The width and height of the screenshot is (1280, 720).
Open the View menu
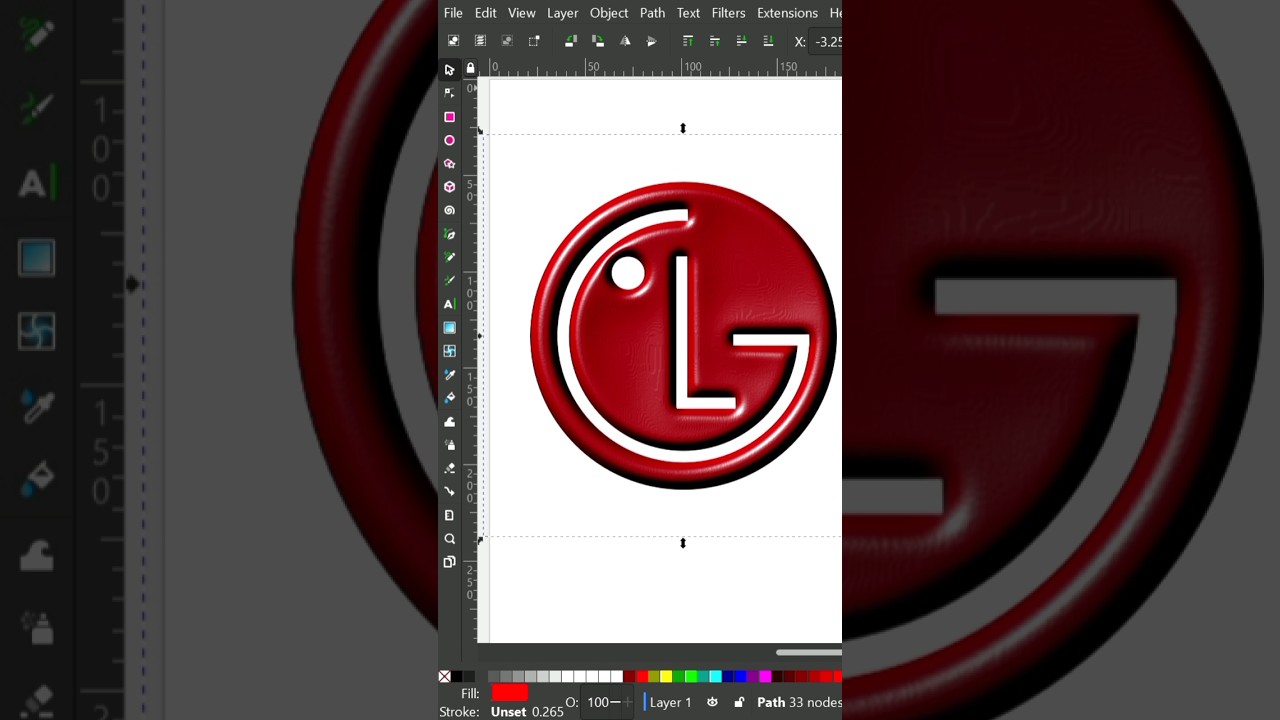pyautogui.click(x=522, y=13)
